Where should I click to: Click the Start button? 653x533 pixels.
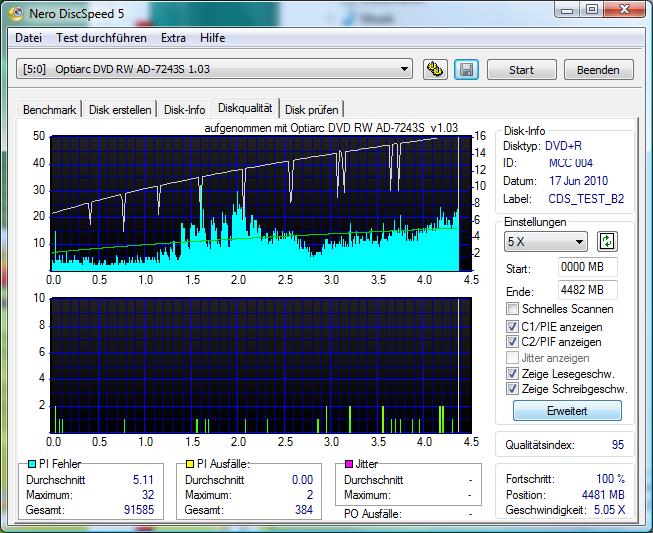point(521,70)
